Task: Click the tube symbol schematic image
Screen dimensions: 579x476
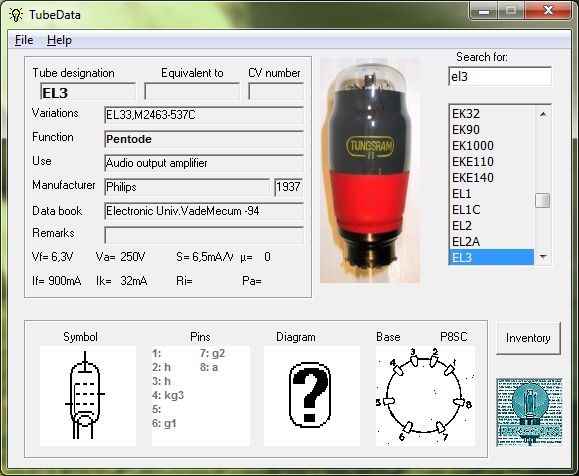Action: pyautogui.click(x=88, y=396)
